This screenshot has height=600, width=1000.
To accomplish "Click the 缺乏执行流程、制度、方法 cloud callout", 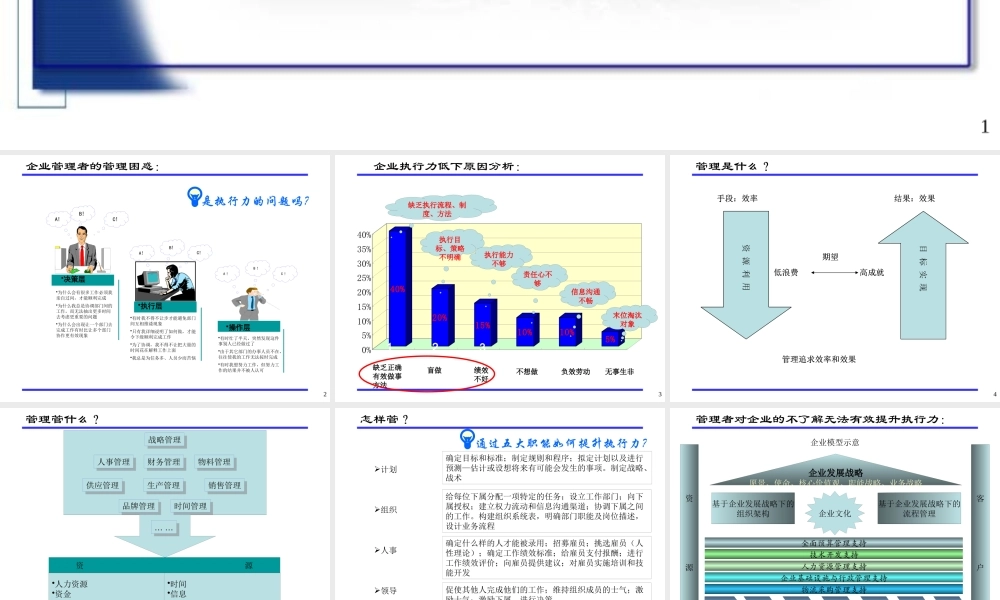I will 441,209.
